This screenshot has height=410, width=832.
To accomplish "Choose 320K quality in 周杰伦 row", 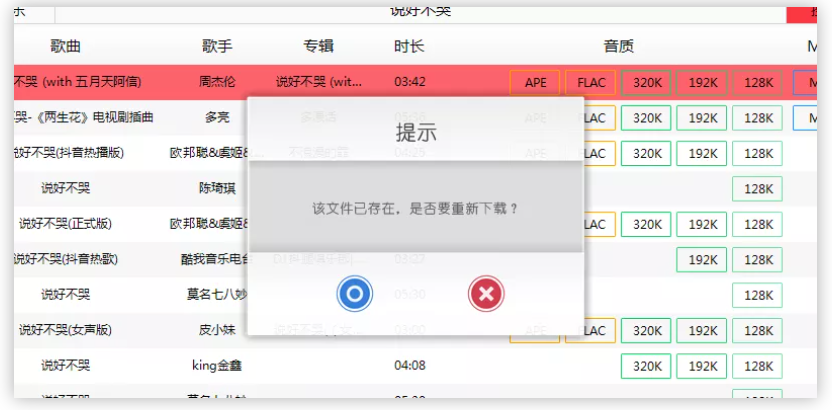I will click(646, 82).
